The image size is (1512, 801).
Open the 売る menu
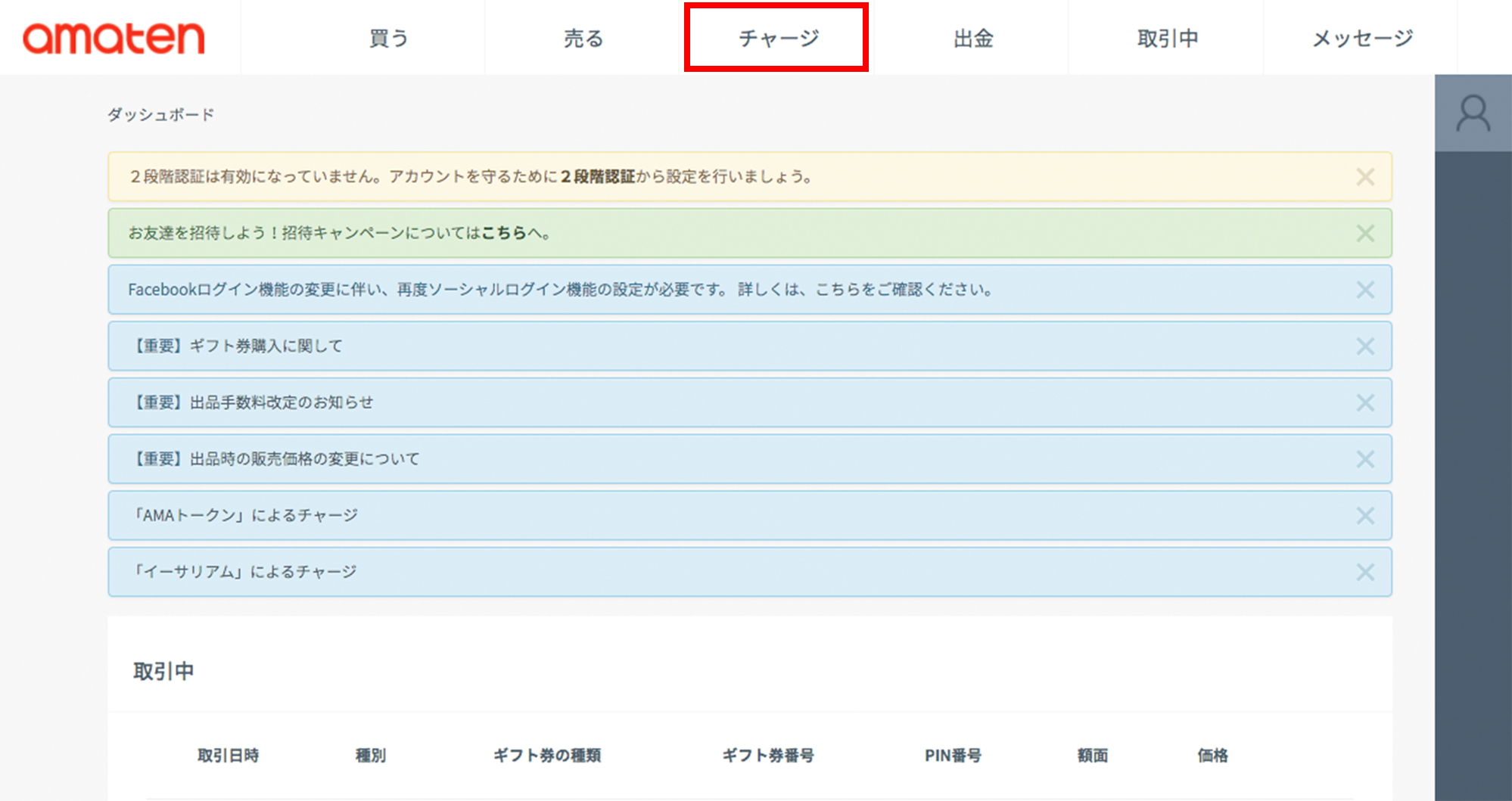[x=583, y=38]
